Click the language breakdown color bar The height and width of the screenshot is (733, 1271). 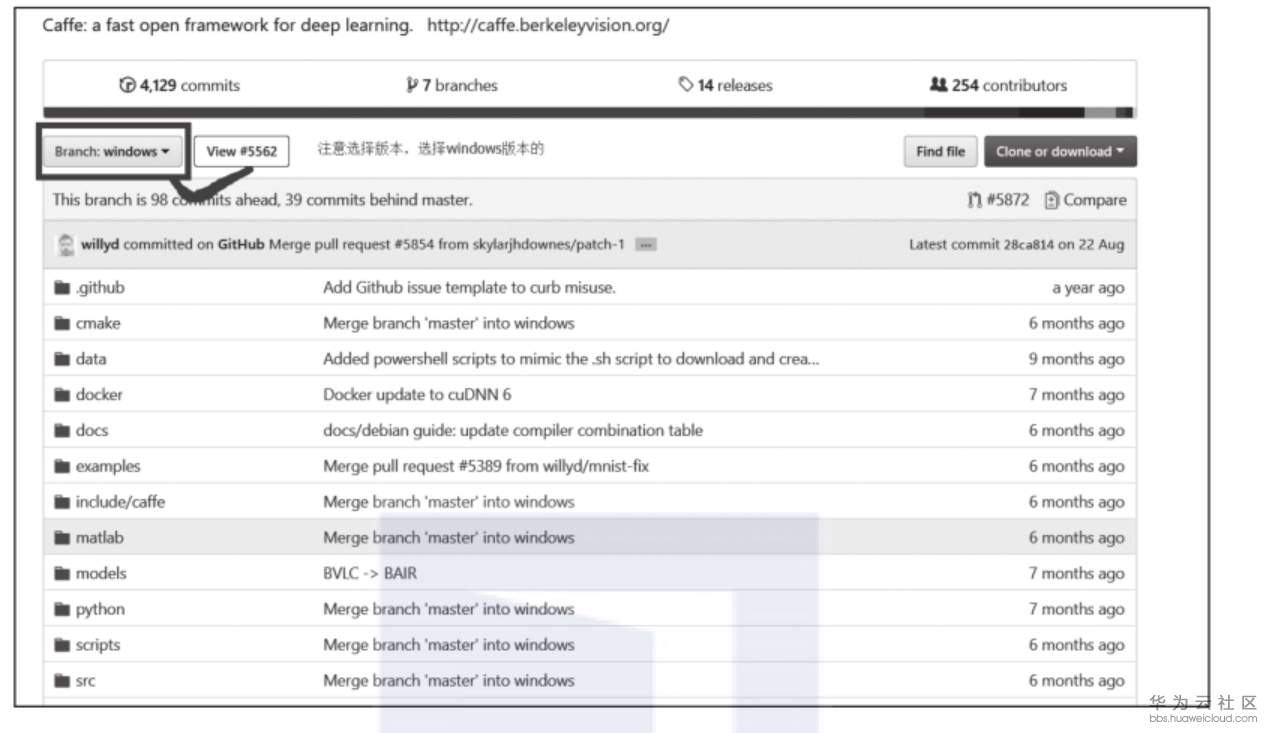pyautogui.click(x=589, y=112)
